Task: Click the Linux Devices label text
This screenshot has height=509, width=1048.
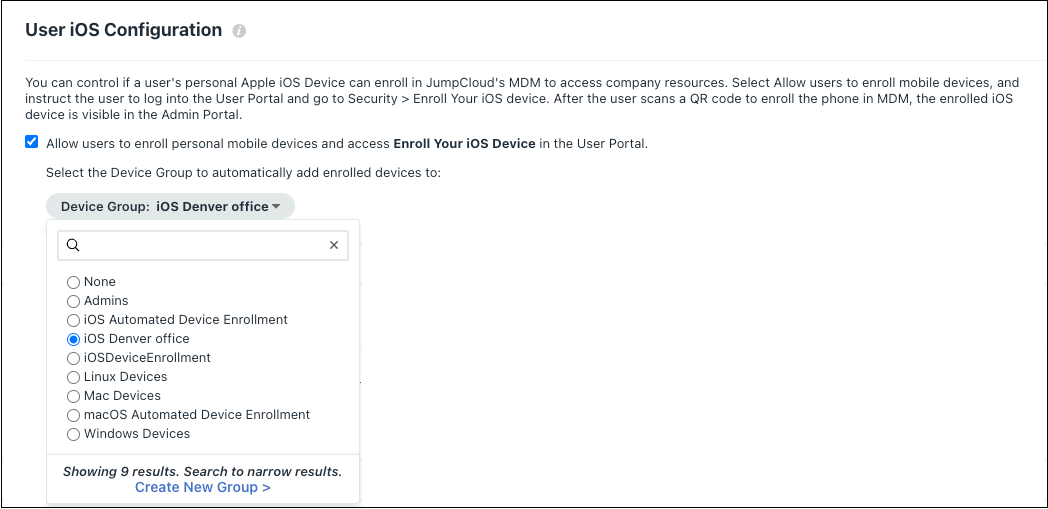Action: 126,377
